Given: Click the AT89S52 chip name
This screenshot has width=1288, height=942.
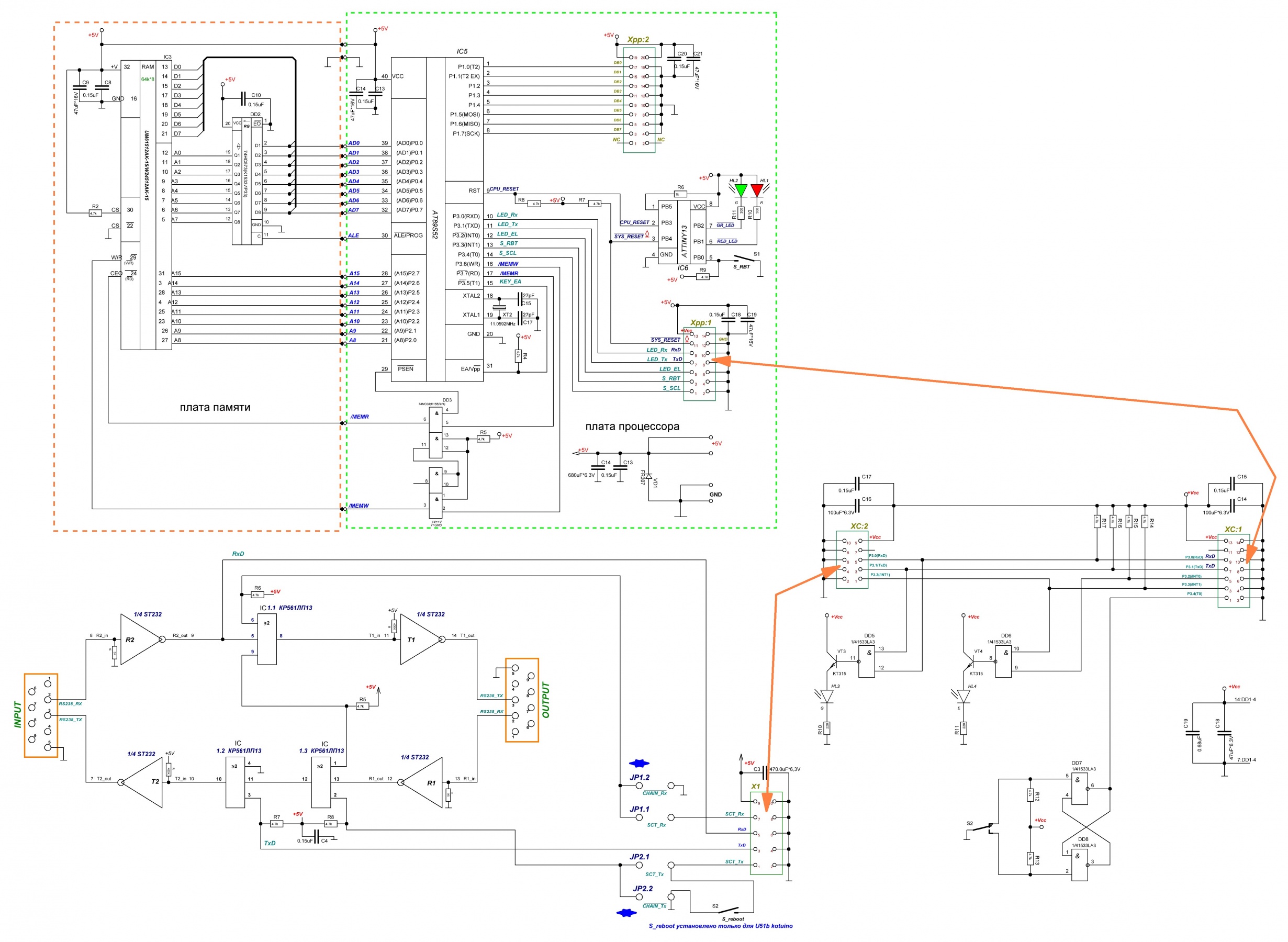Looking at the screenshot, I should coord(434,225).
